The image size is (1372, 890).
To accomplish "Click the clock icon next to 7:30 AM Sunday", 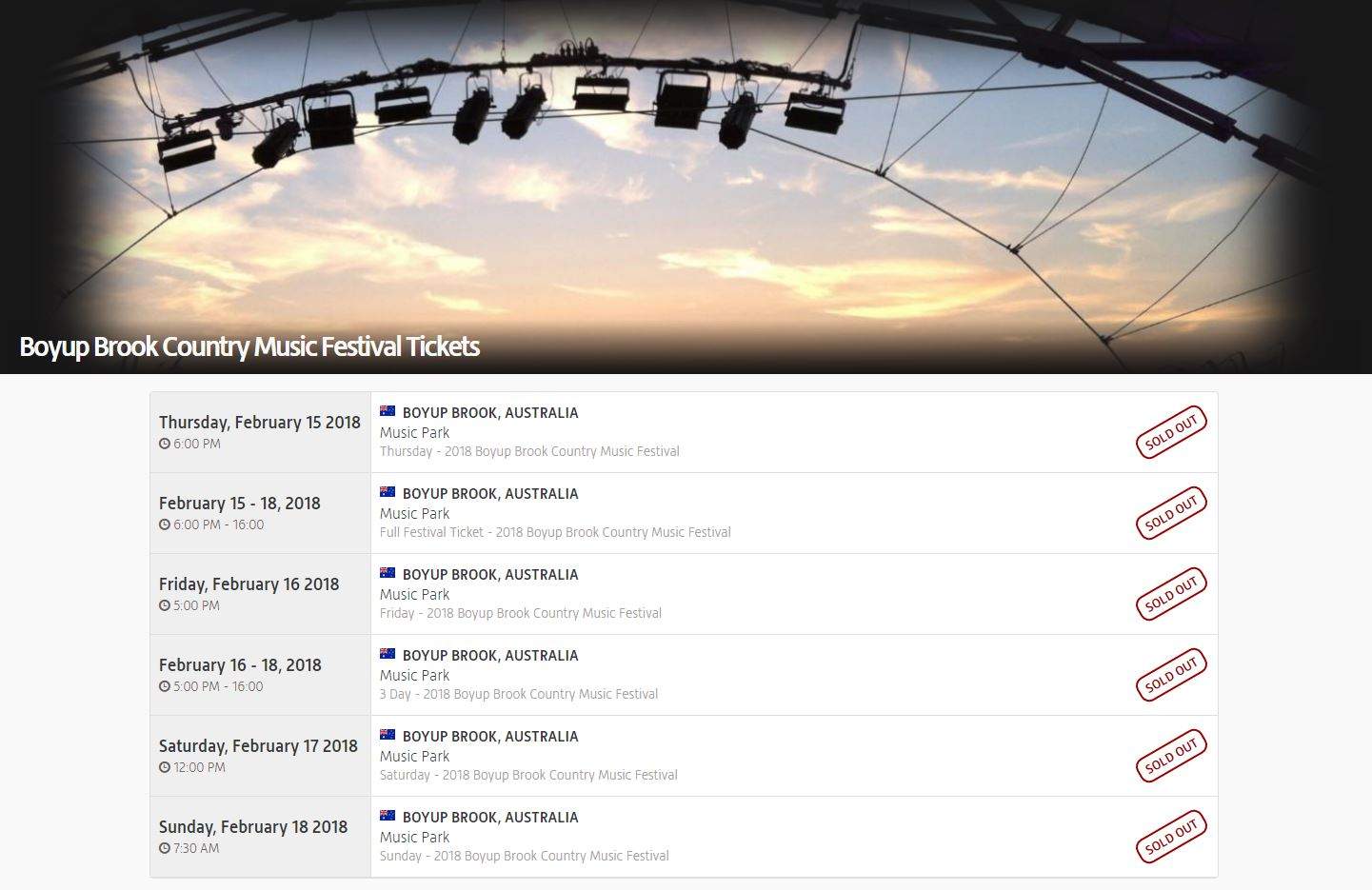I will point(164,848).
